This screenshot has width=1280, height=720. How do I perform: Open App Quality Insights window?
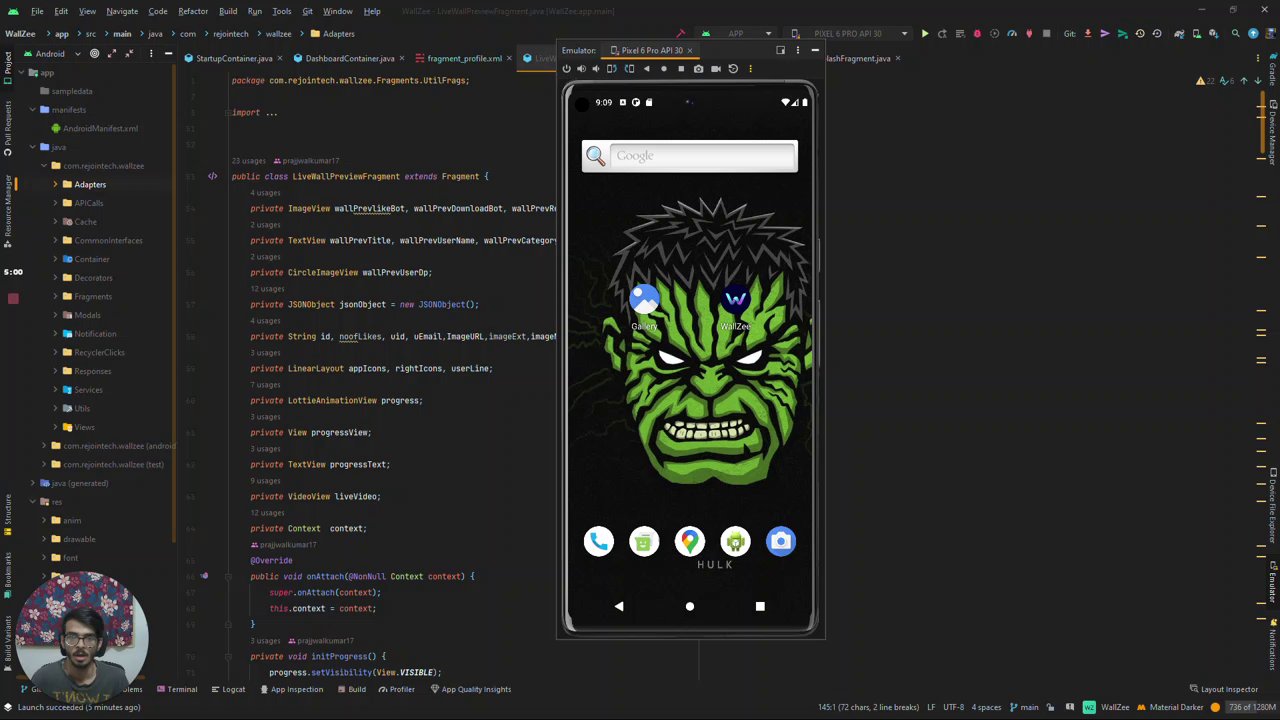click(471, 689)
